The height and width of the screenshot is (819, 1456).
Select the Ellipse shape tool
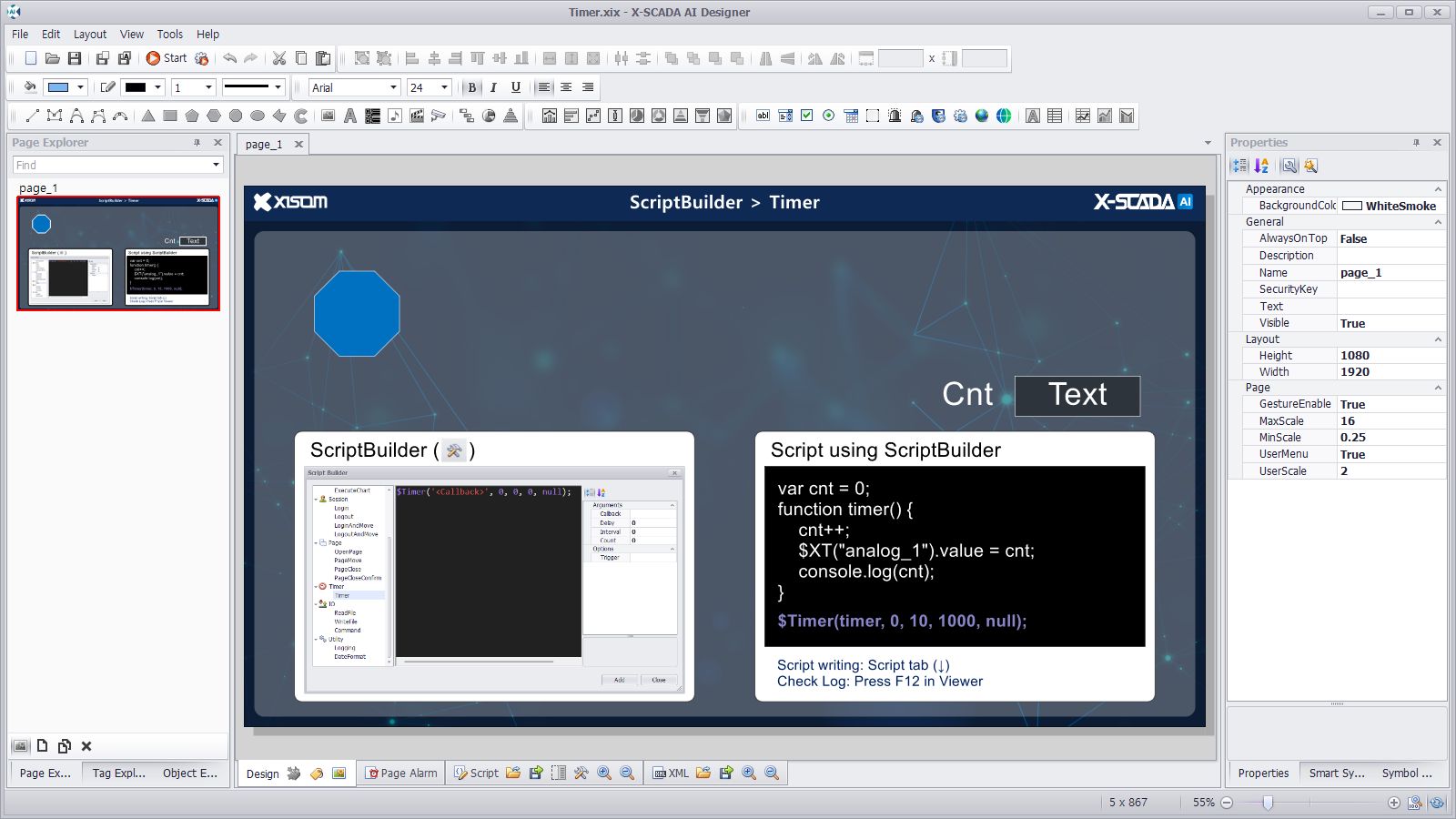click(258, 116)
